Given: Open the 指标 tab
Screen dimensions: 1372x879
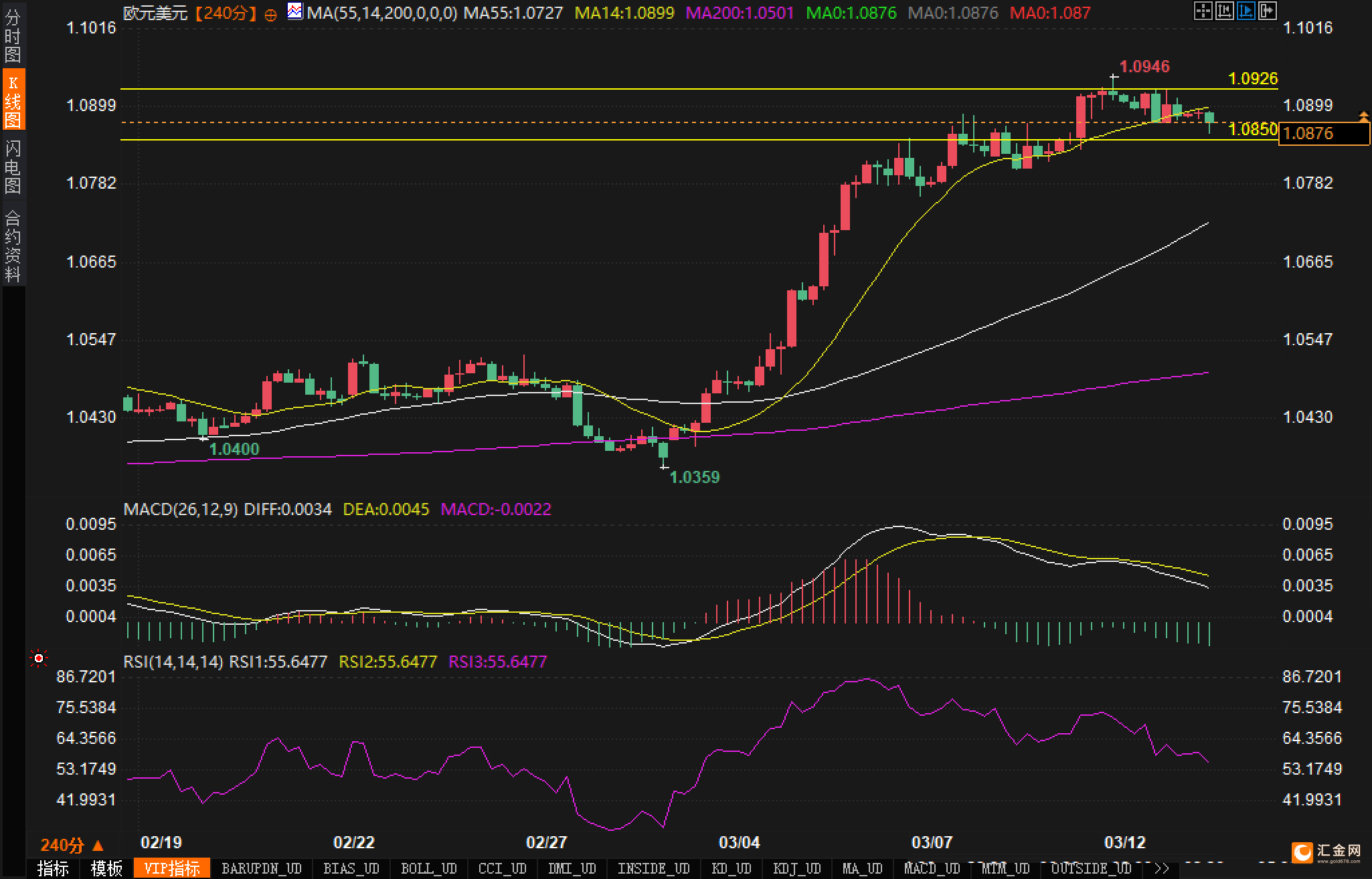Looking at the screenshot, I should coord(54,868).
